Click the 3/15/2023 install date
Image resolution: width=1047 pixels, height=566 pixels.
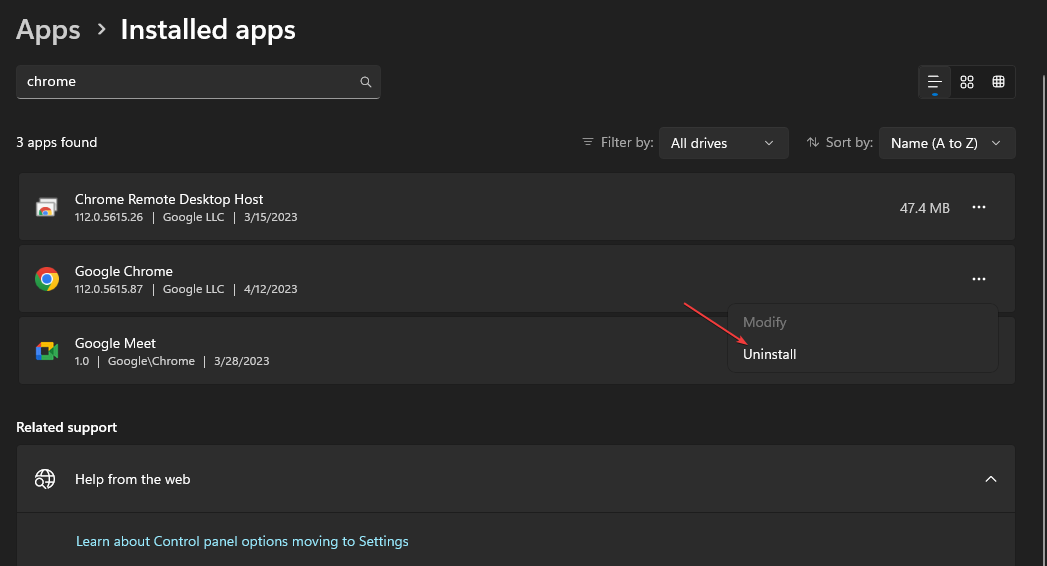(x=270, y=217)
